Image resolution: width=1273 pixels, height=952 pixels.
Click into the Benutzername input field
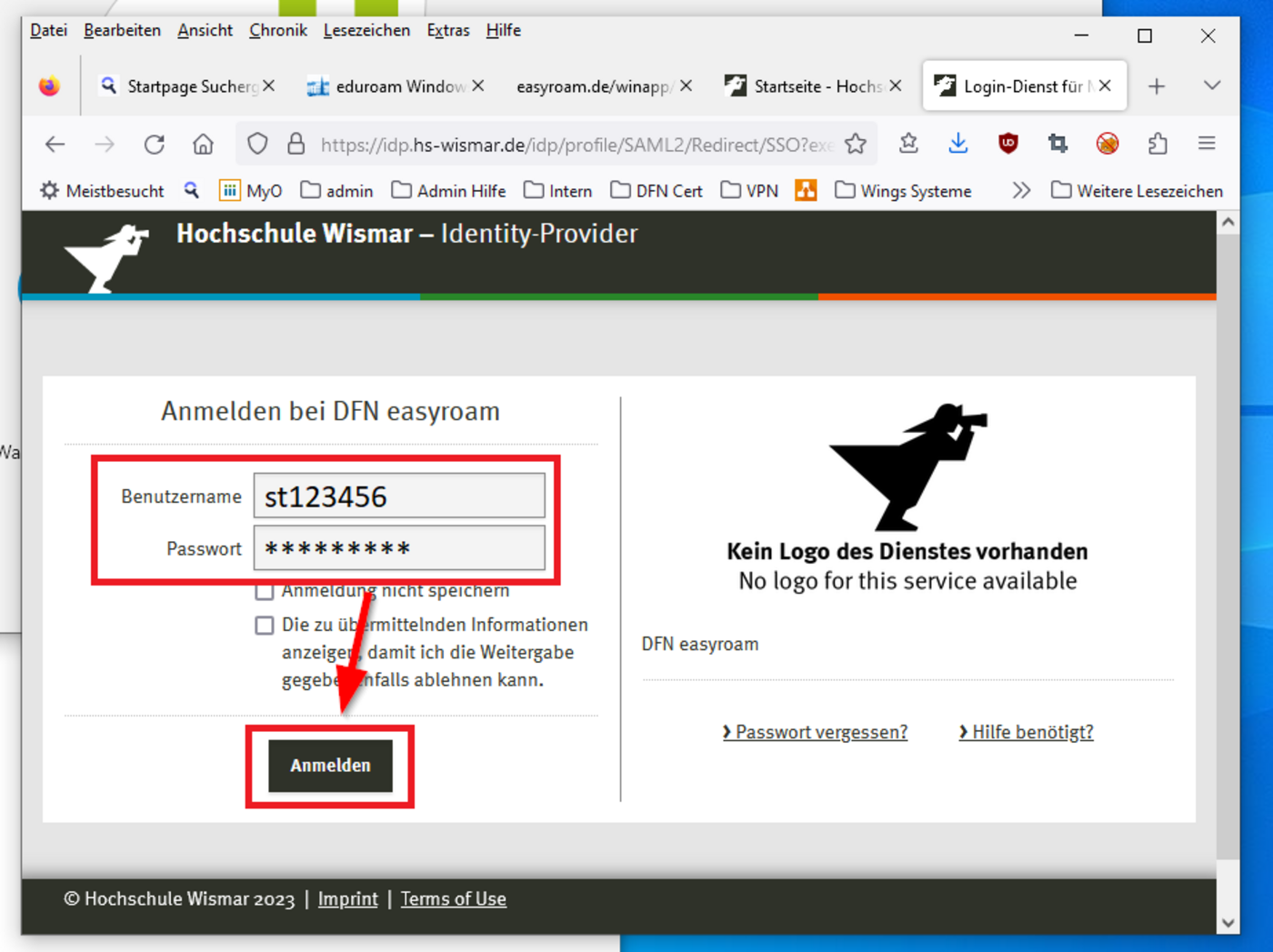(399, 496)
